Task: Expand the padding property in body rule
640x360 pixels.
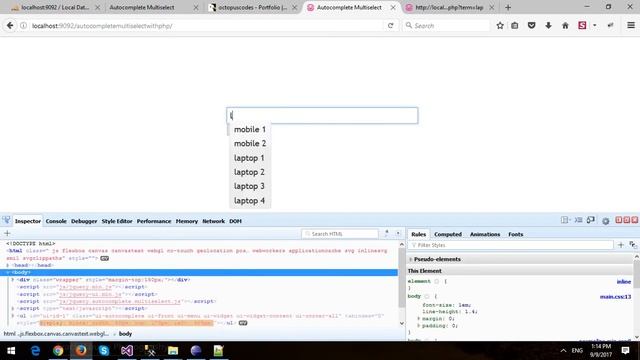Action: point(418,326)
